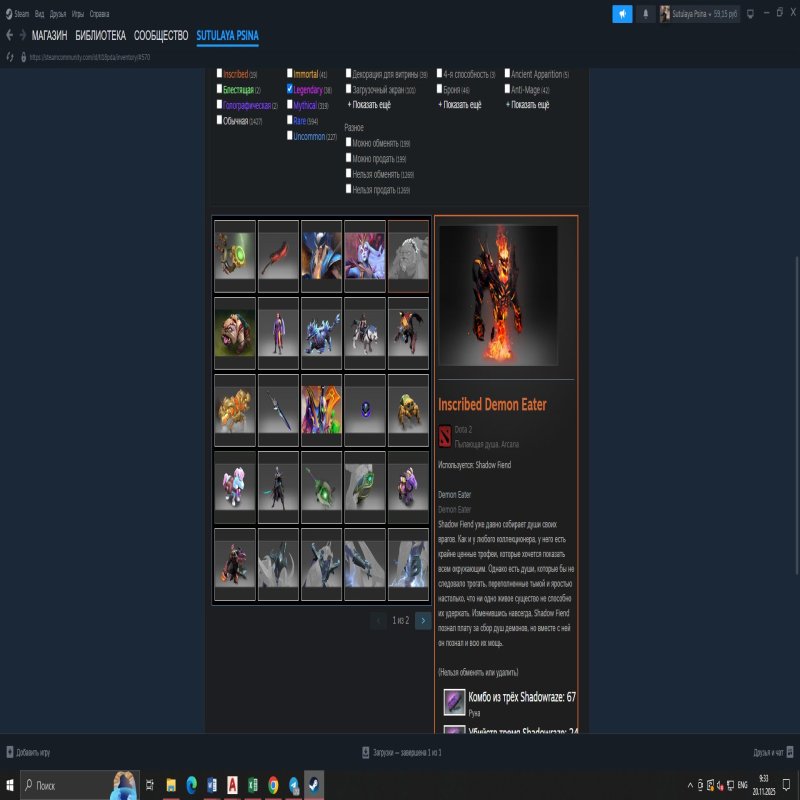Image resolution: width=800 pixels, height=800 pixels.
Task: Uncheck the Legendary rarity filter
Action: coord(289,86)
